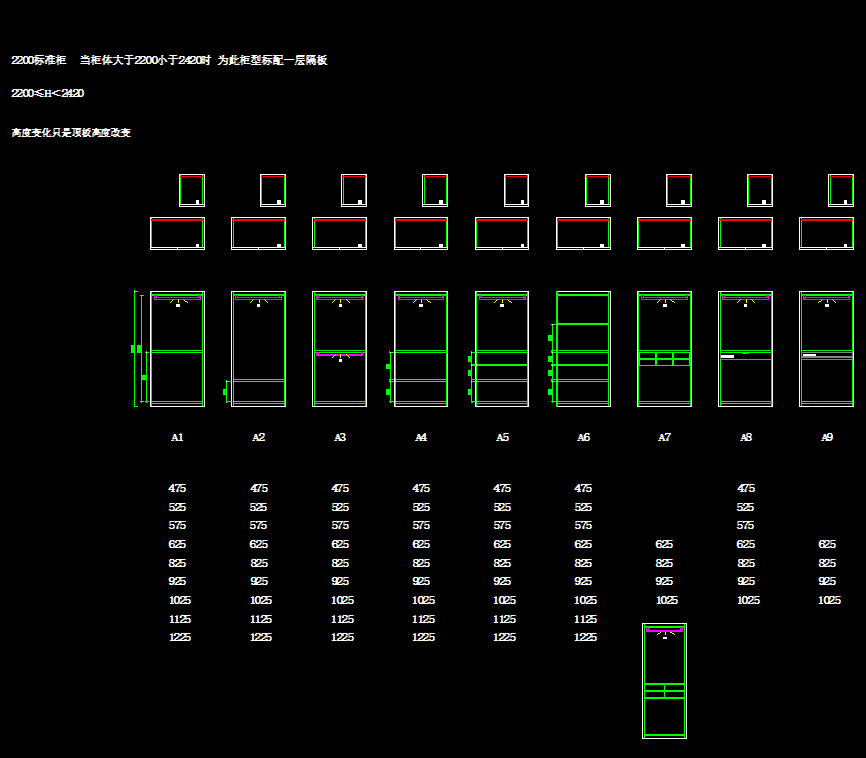Select the 575 value in A8 column

tap(746, 526)
